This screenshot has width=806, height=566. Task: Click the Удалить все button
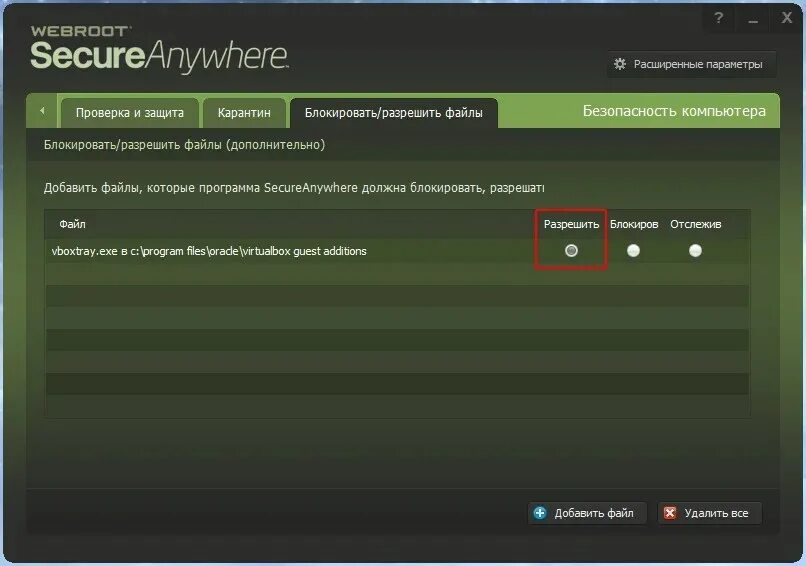[x=709, y=513]
